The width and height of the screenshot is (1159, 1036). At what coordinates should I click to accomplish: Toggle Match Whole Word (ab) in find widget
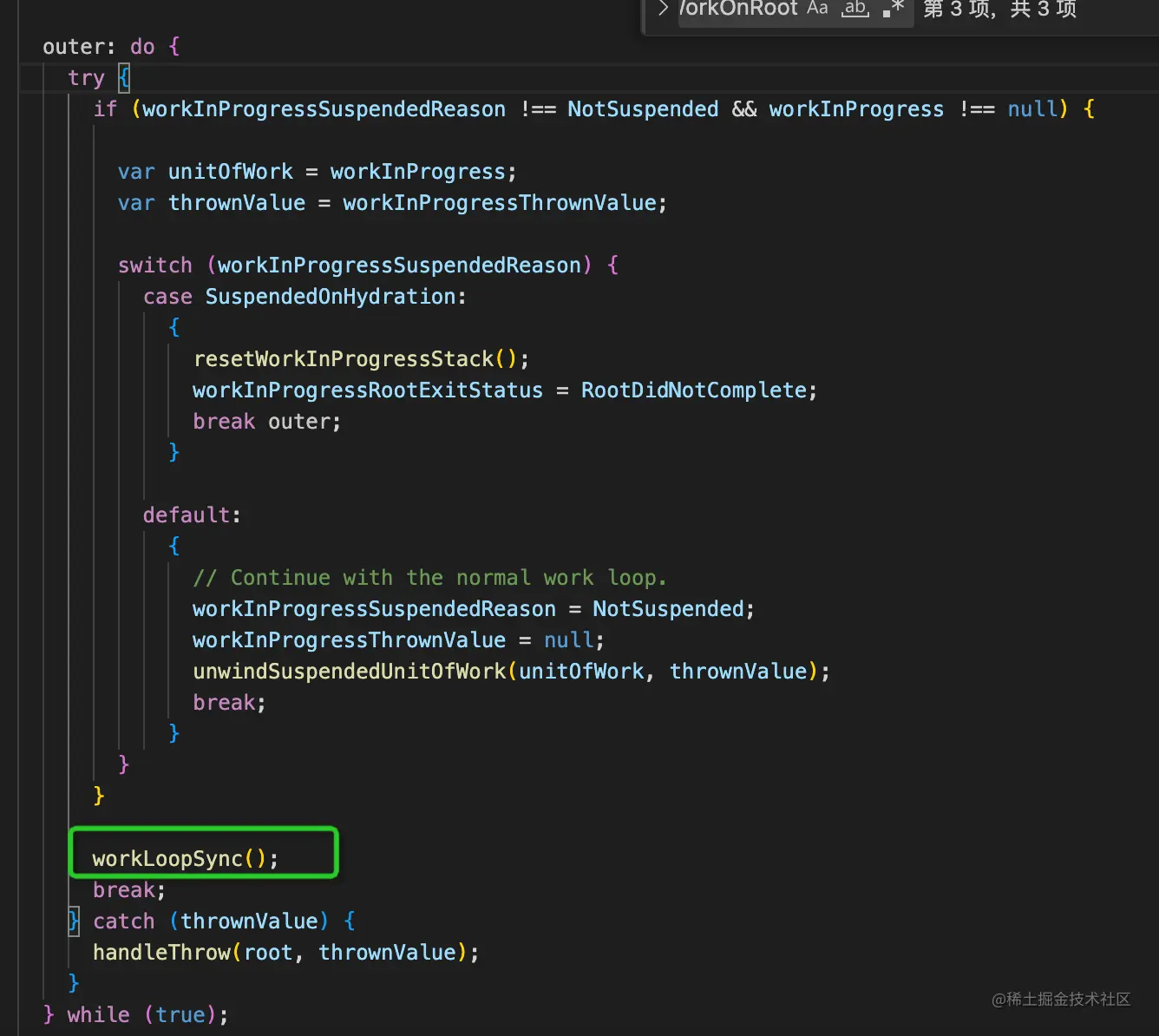coord(855,9)
